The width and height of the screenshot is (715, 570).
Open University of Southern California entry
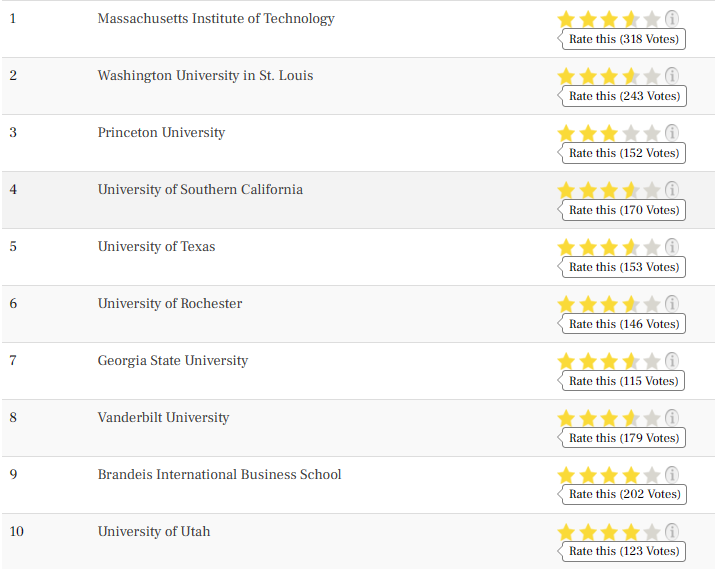(200, 190)
